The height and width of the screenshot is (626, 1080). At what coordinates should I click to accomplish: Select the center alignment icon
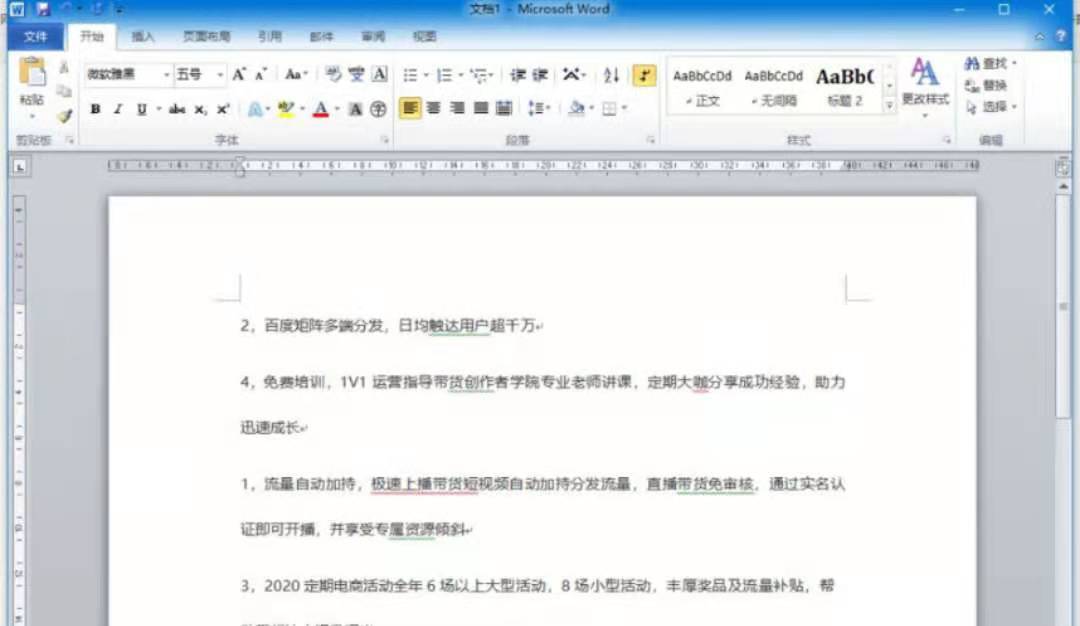tap(432, 107)
